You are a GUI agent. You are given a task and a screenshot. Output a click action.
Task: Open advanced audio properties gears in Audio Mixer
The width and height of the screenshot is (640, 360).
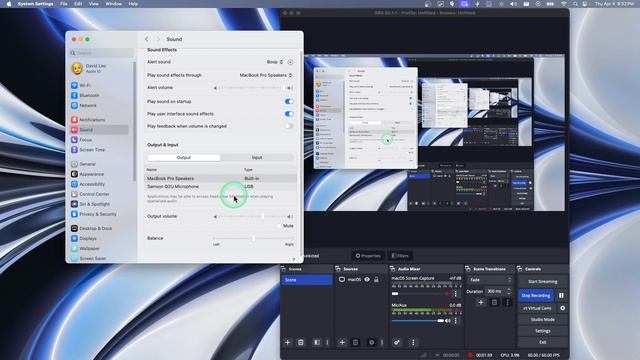click(x=397, y=342)
